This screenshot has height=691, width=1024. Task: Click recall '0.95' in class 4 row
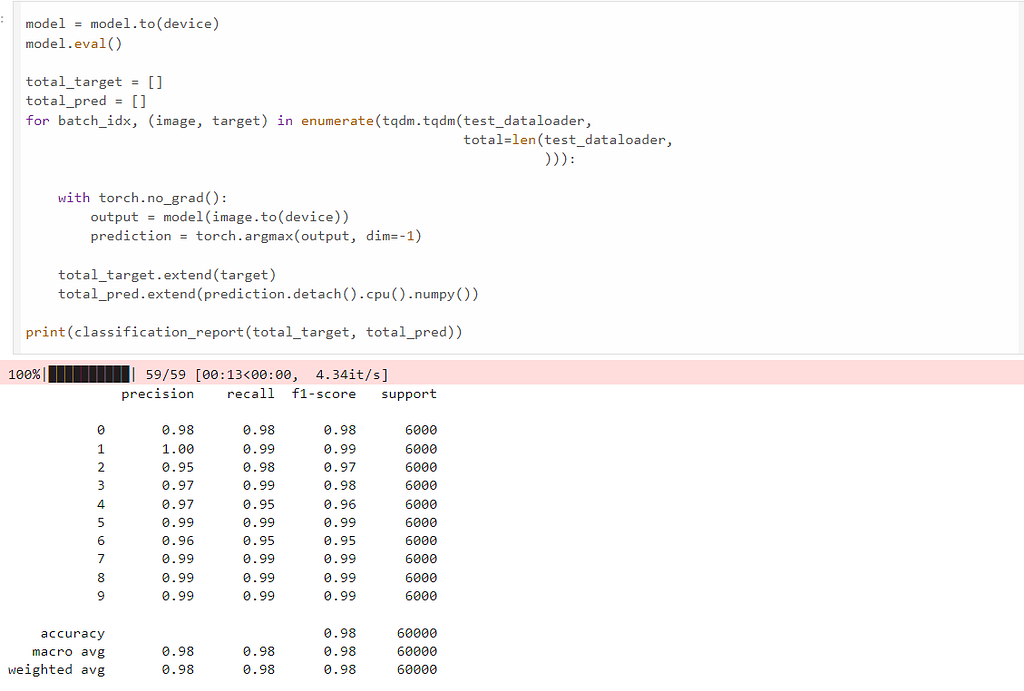259,504
